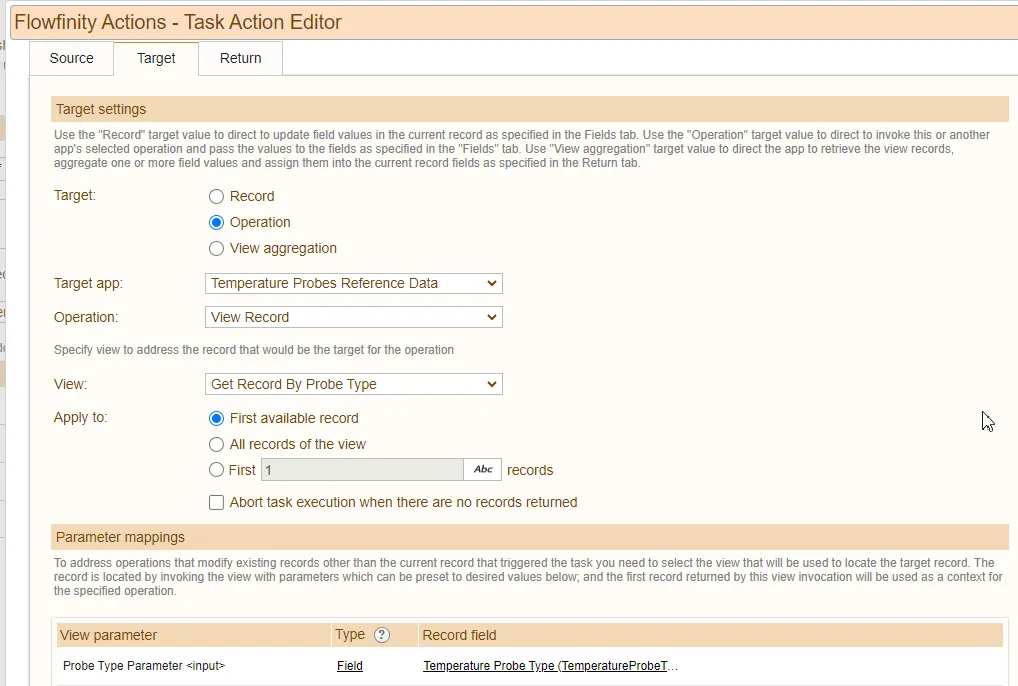
Task: Select the First N records radio button
Action: point(216,470)
